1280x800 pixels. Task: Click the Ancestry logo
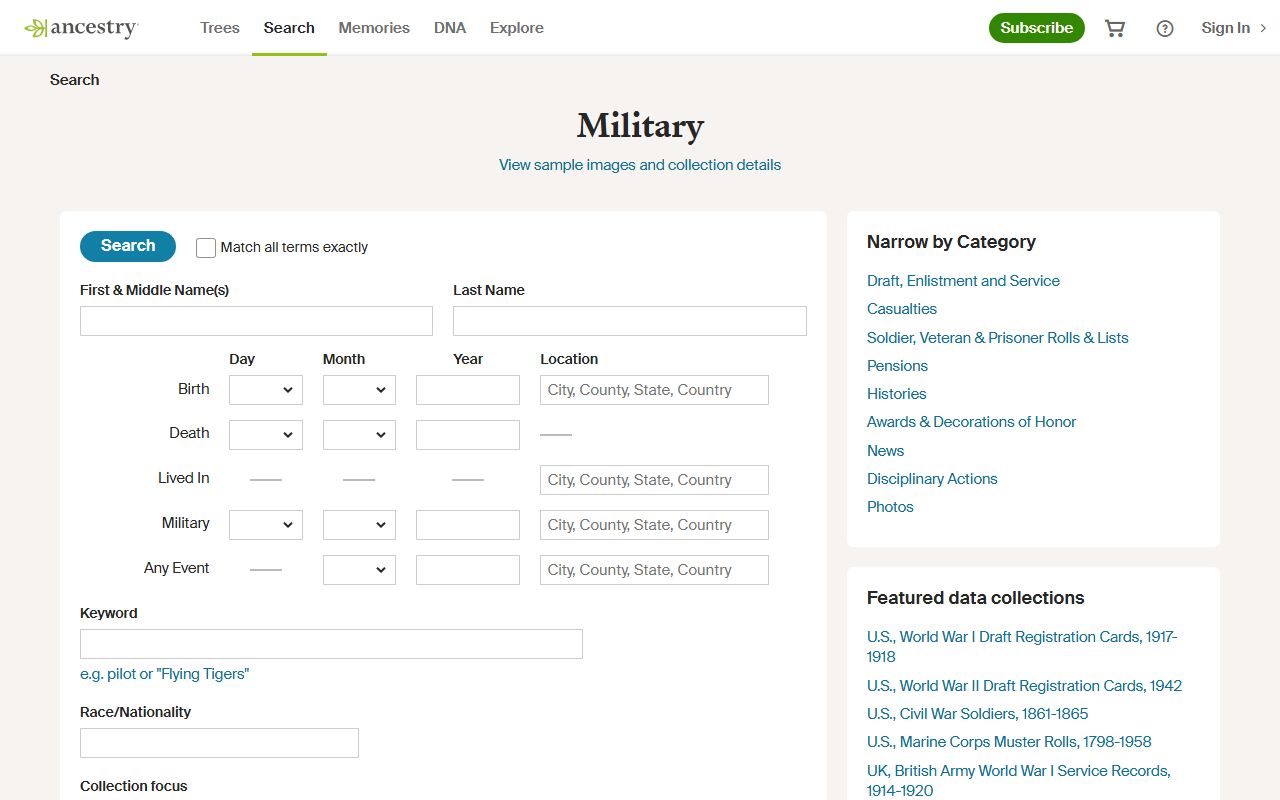(x=81, y=28)
